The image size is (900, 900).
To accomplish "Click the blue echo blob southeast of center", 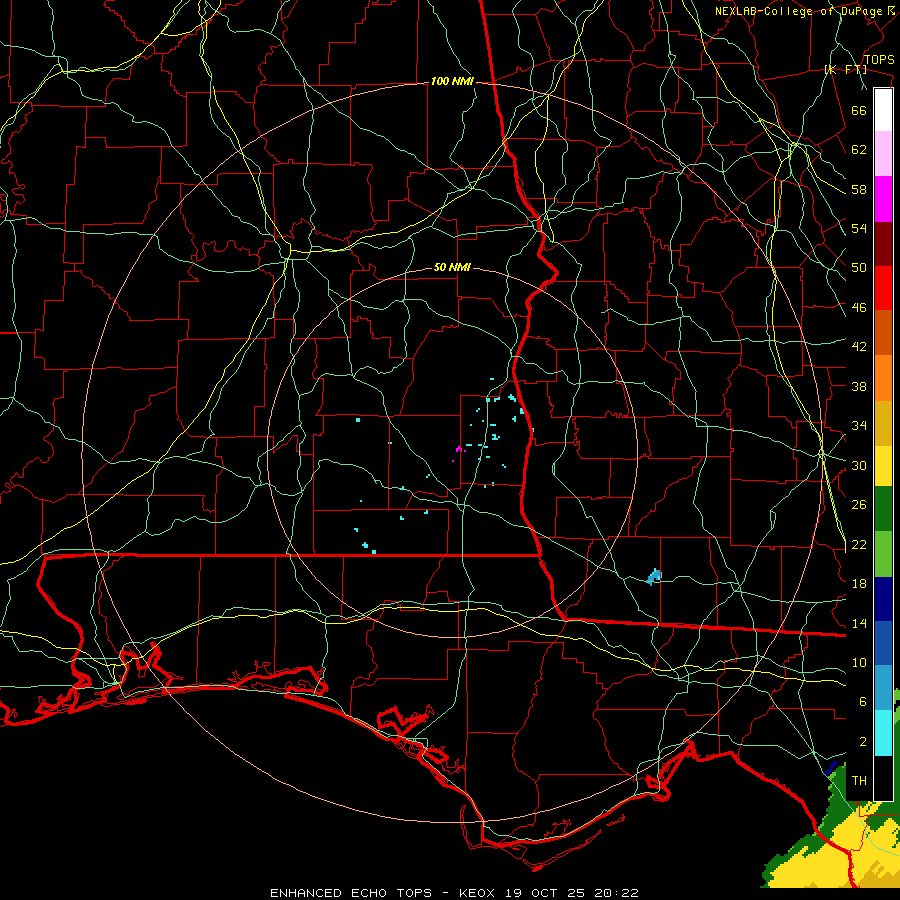I will point(654,576).
